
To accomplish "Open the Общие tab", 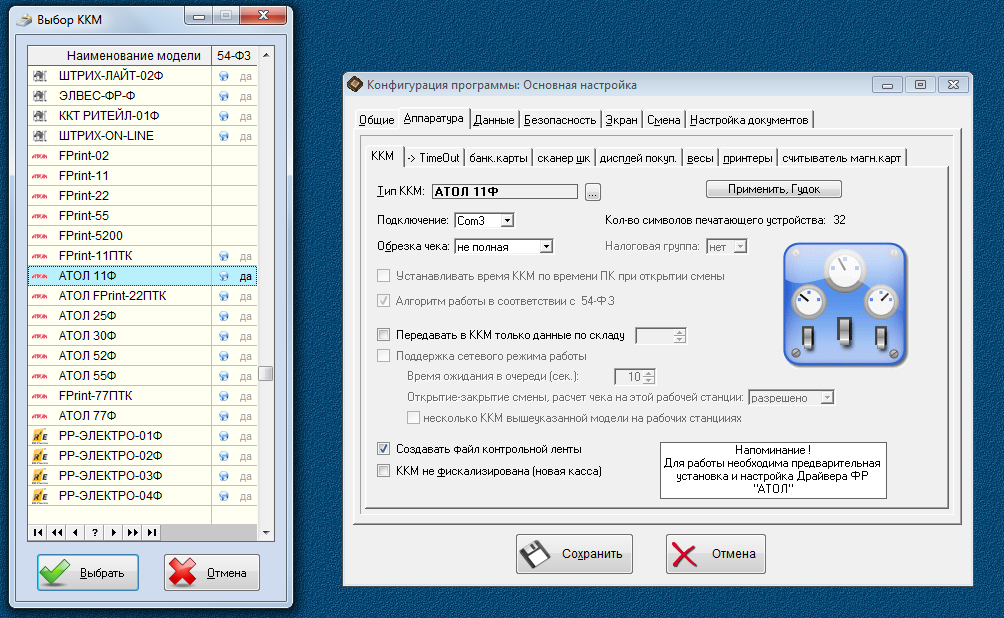I will pos(376,120).
